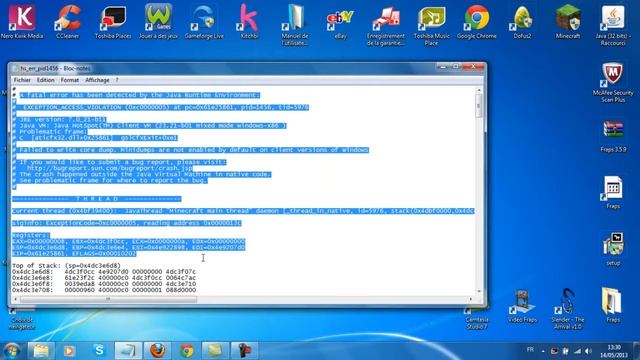Open the network signal tray icon
Screen dimensions: 640x360
coord(577,351)
